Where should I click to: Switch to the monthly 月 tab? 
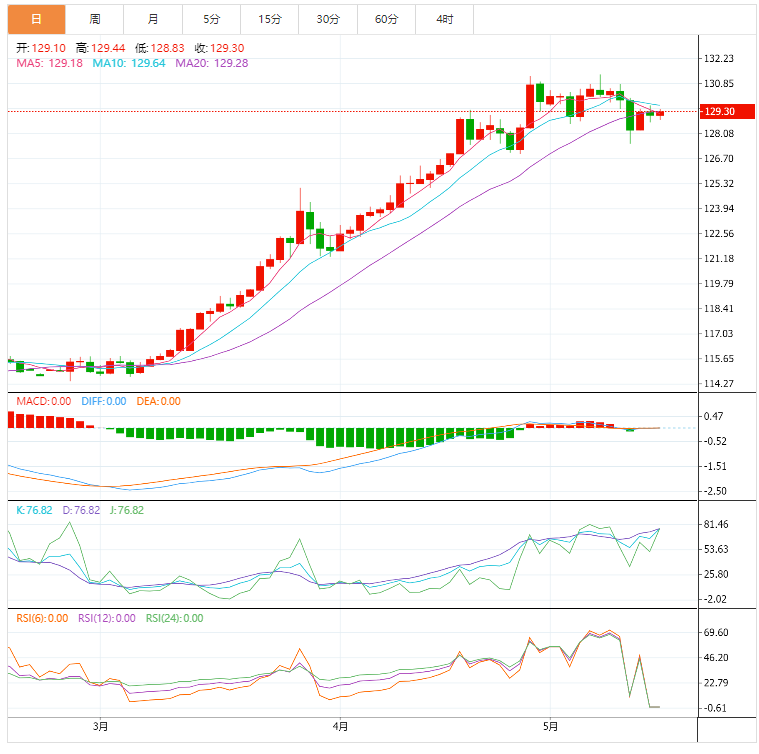153,19
